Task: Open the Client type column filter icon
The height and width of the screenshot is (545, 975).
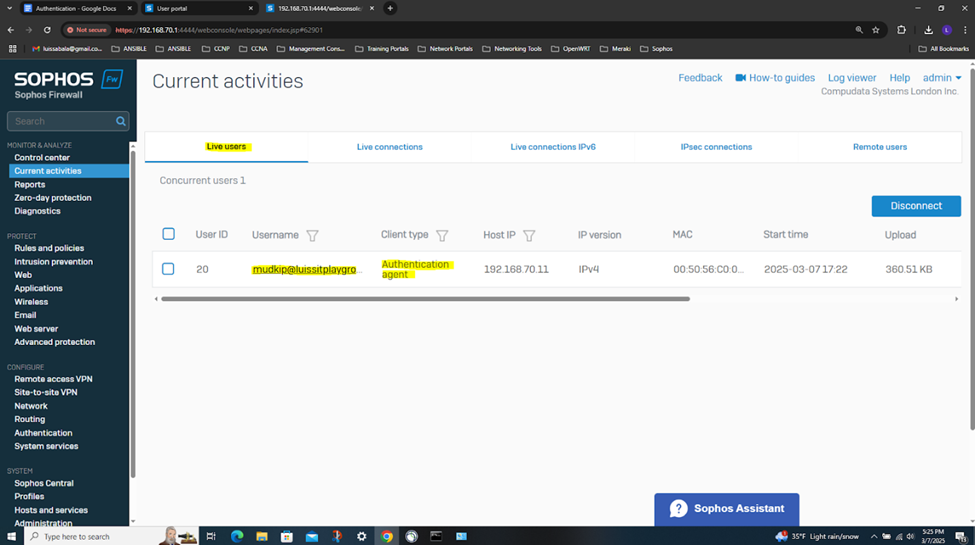Action: (442, 235)
